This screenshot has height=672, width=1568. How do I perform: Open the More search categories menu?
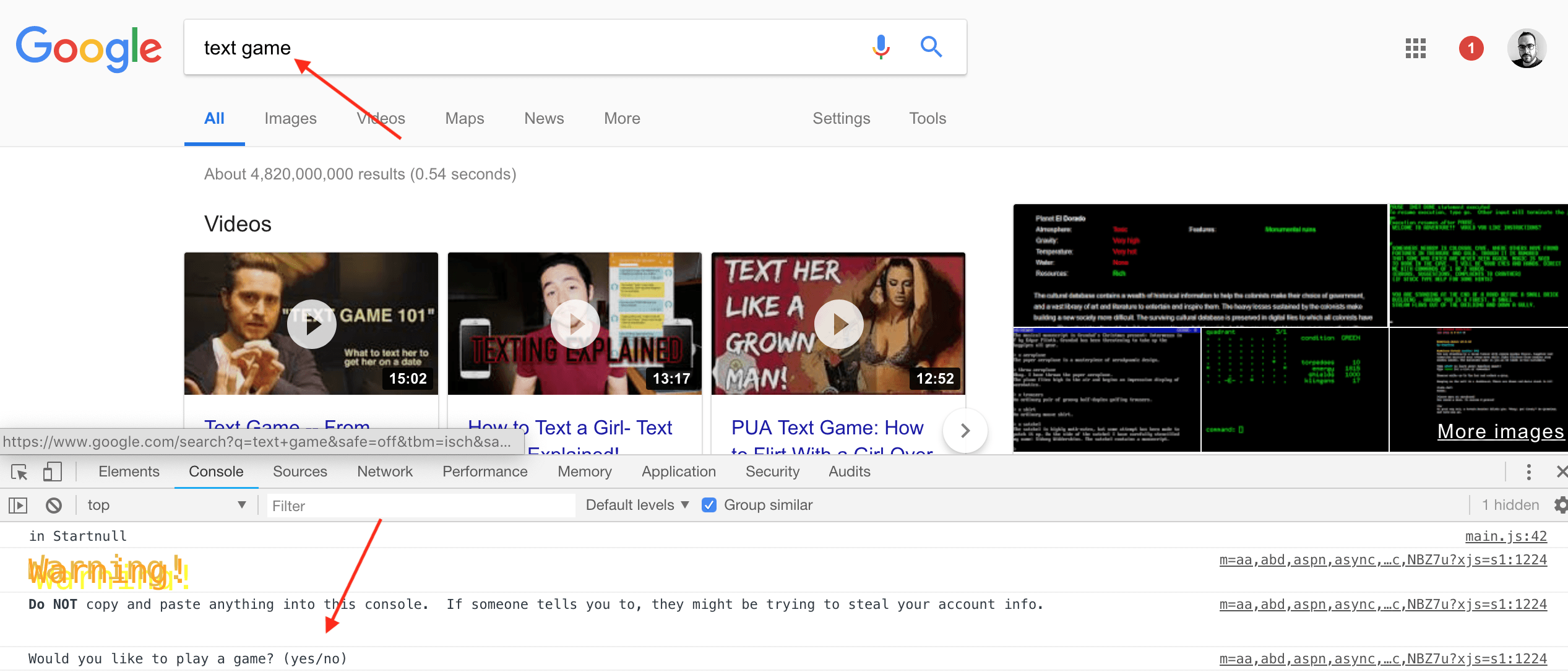coord(622,118)
